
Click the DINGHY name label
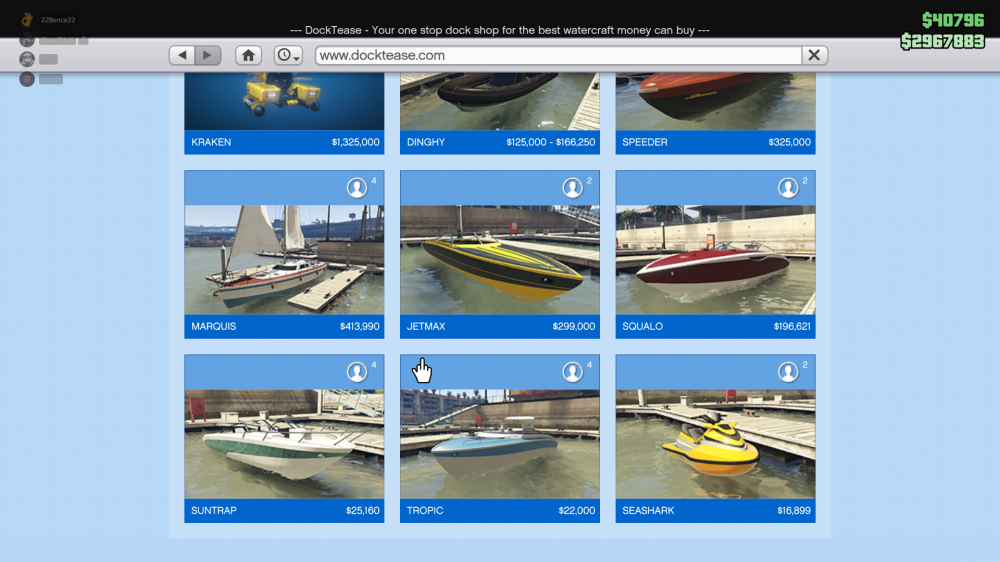pos(426,142)
